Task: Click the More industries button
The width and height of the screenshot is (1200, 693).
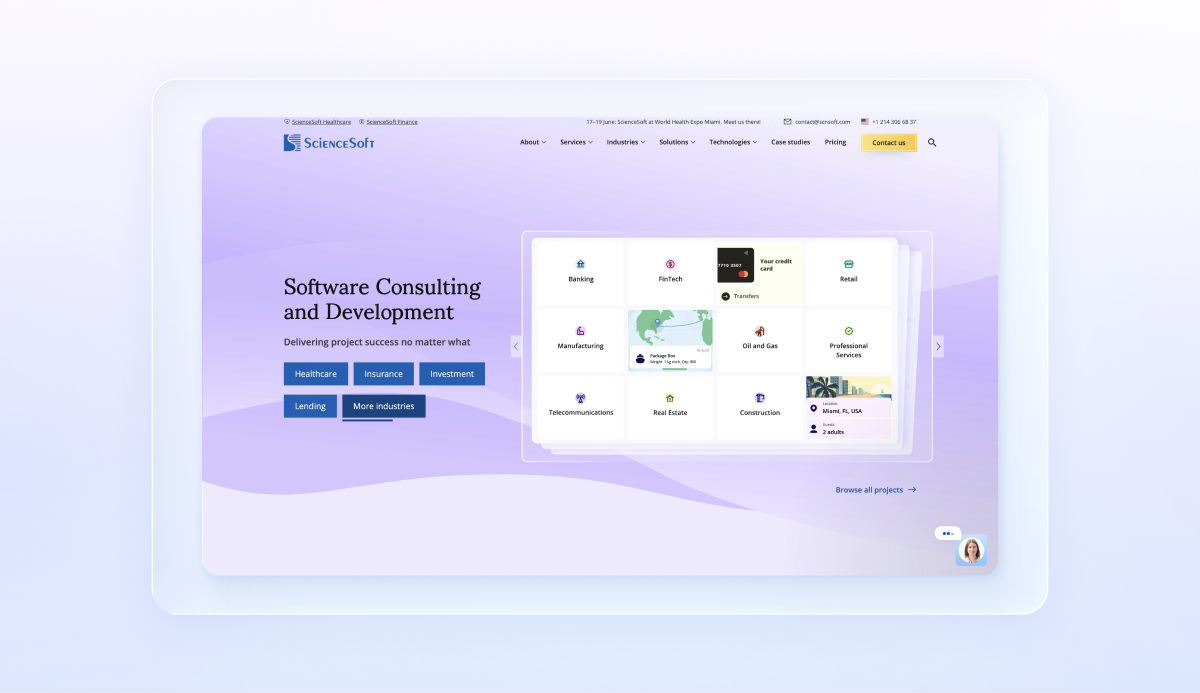Action: pyautogui.click(x=384, y=406)
